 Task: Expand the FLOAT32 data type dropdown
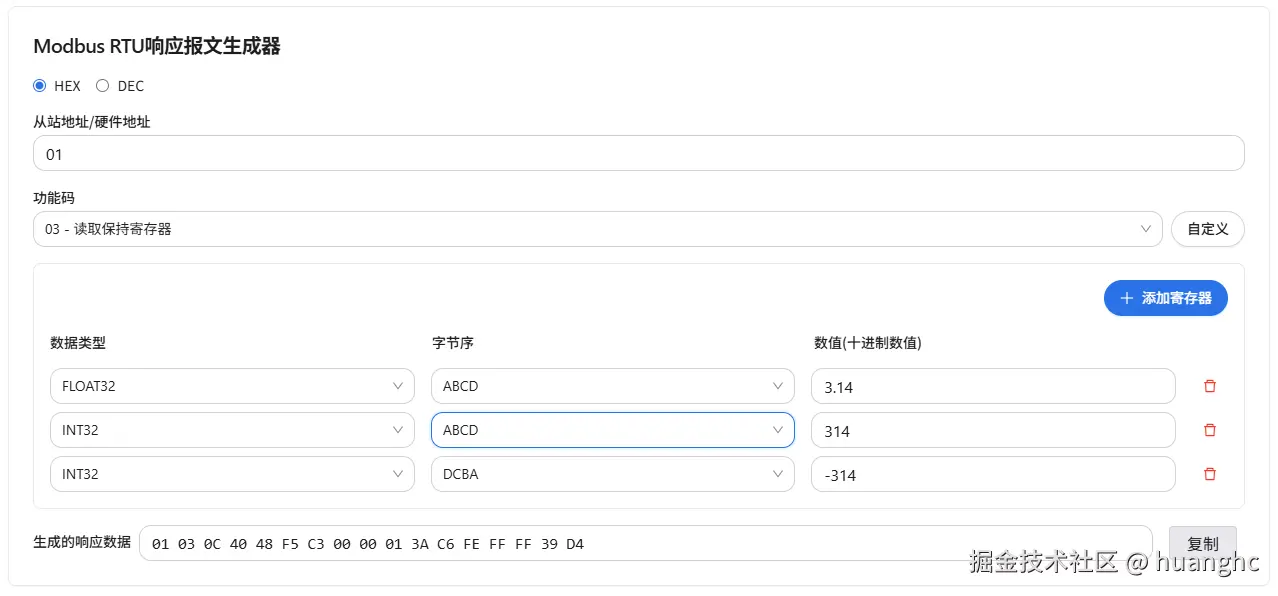click(x=232, y=386)
